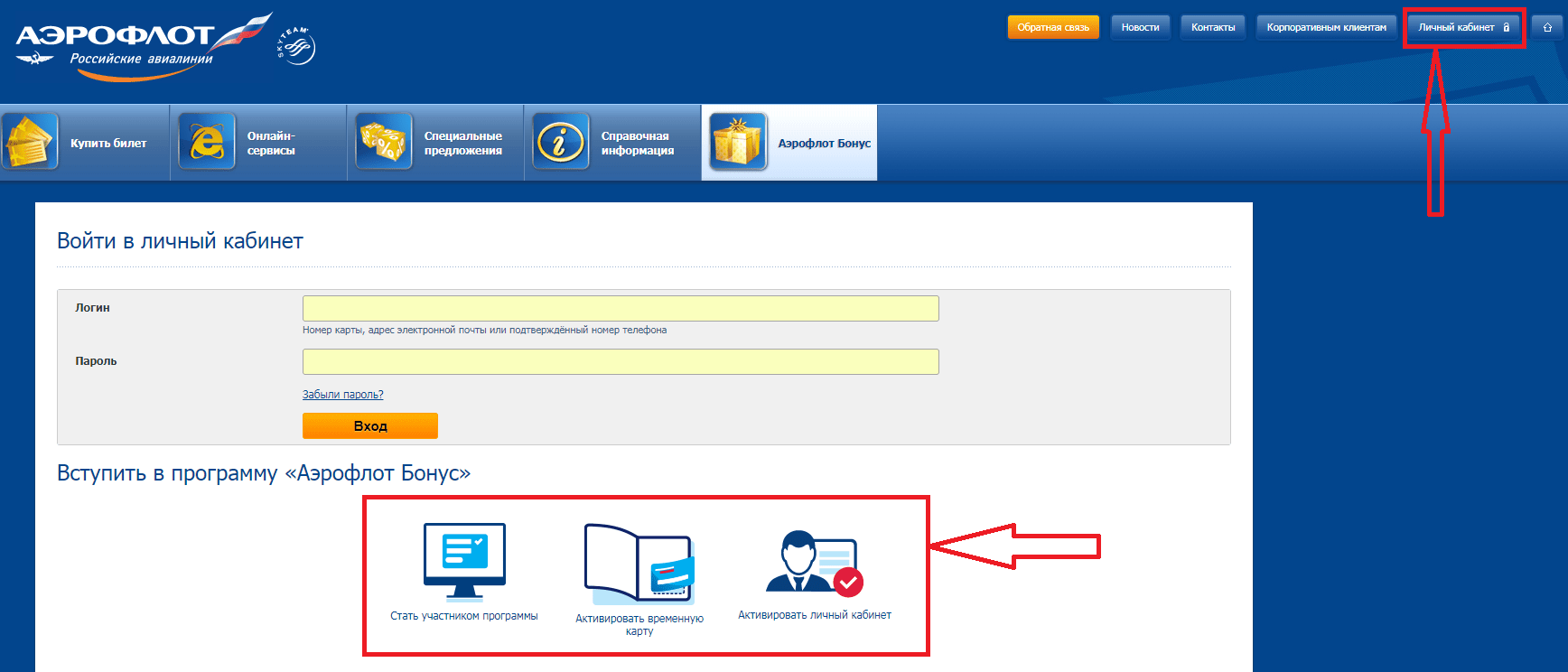
Task: Open the 'Контакты' page
Action: point(1213,27)
